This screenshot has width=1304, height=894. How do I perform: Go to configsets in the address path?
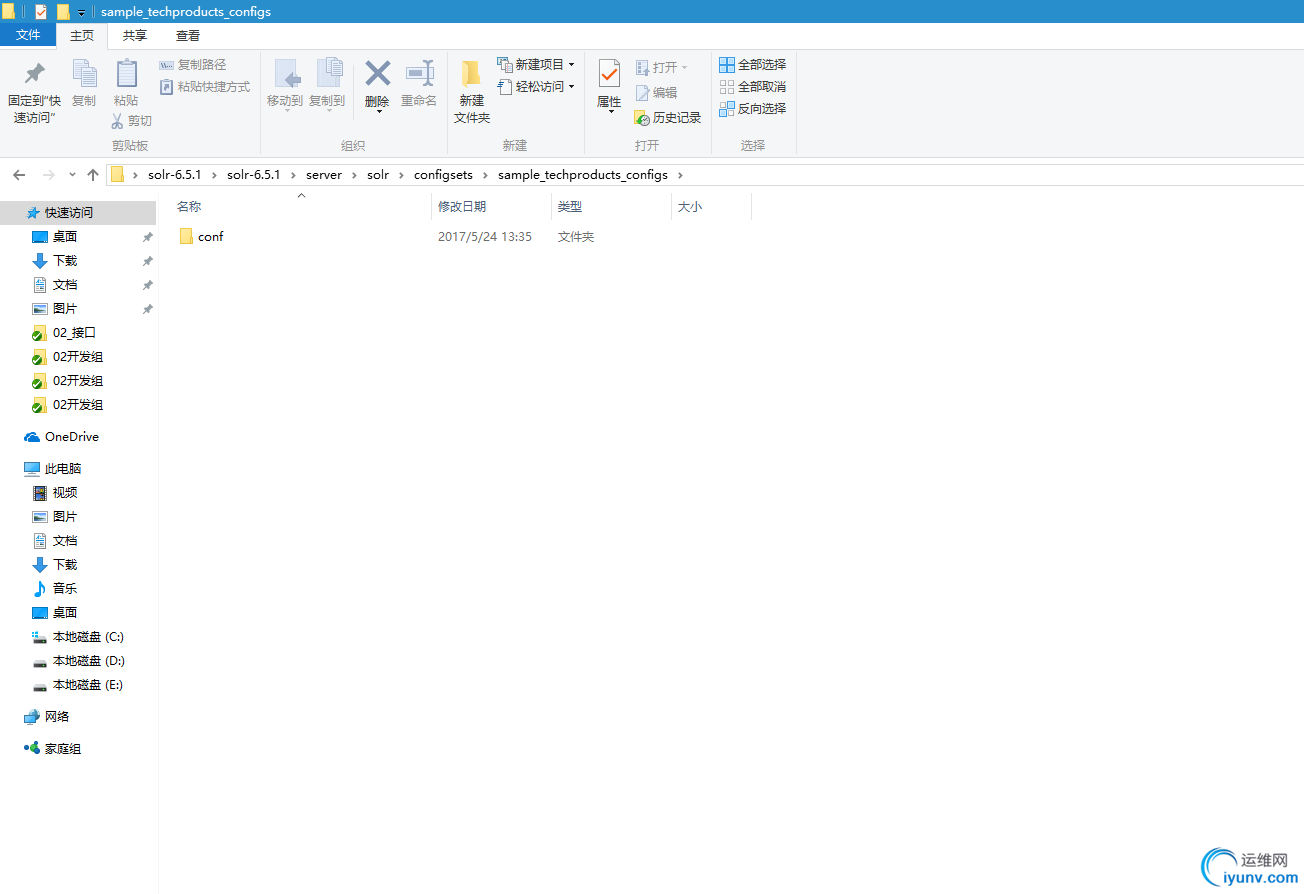(x=444, y=175)
